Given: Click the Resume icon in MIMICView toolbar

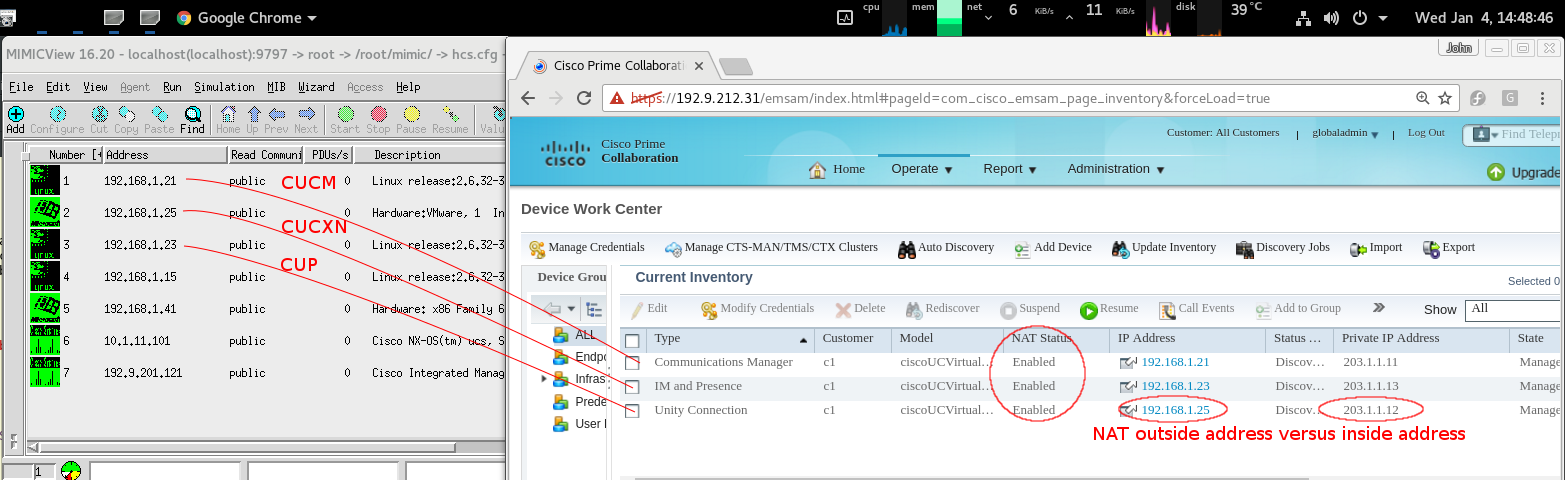Looking at the screenshot, I should pyautogui.click(x=449, y=114).
